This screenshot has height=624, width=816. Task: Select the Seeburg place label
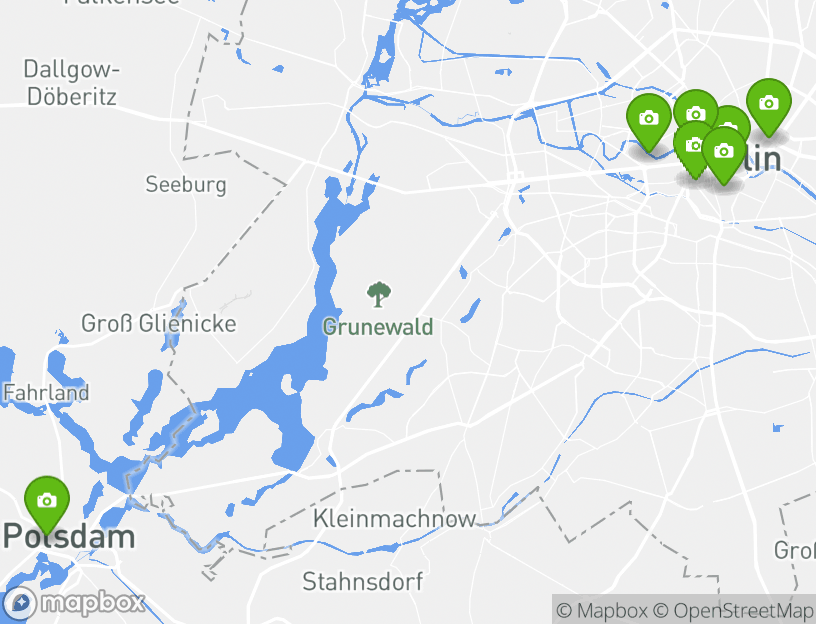coord(186,185)
